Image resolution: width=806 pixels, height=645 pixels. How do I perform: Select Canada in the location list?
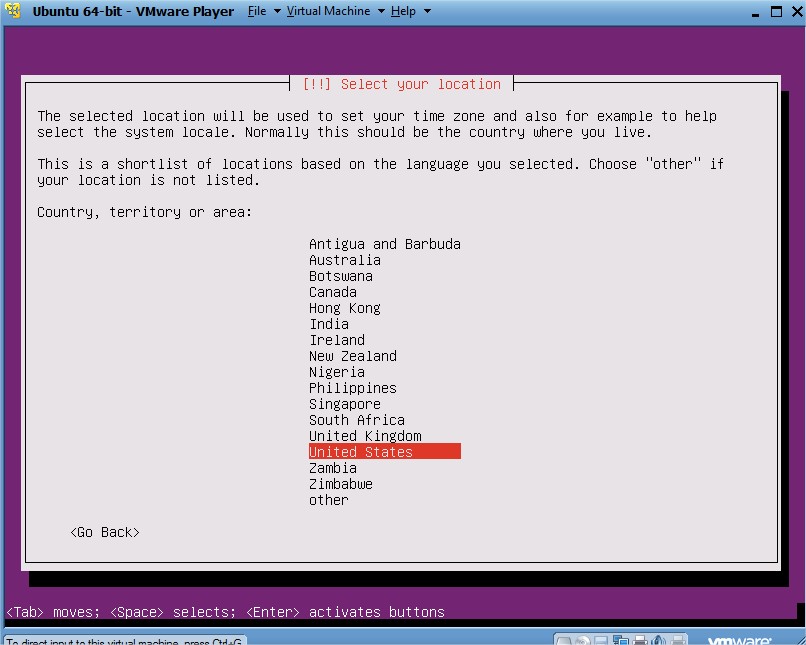(333, 291)
